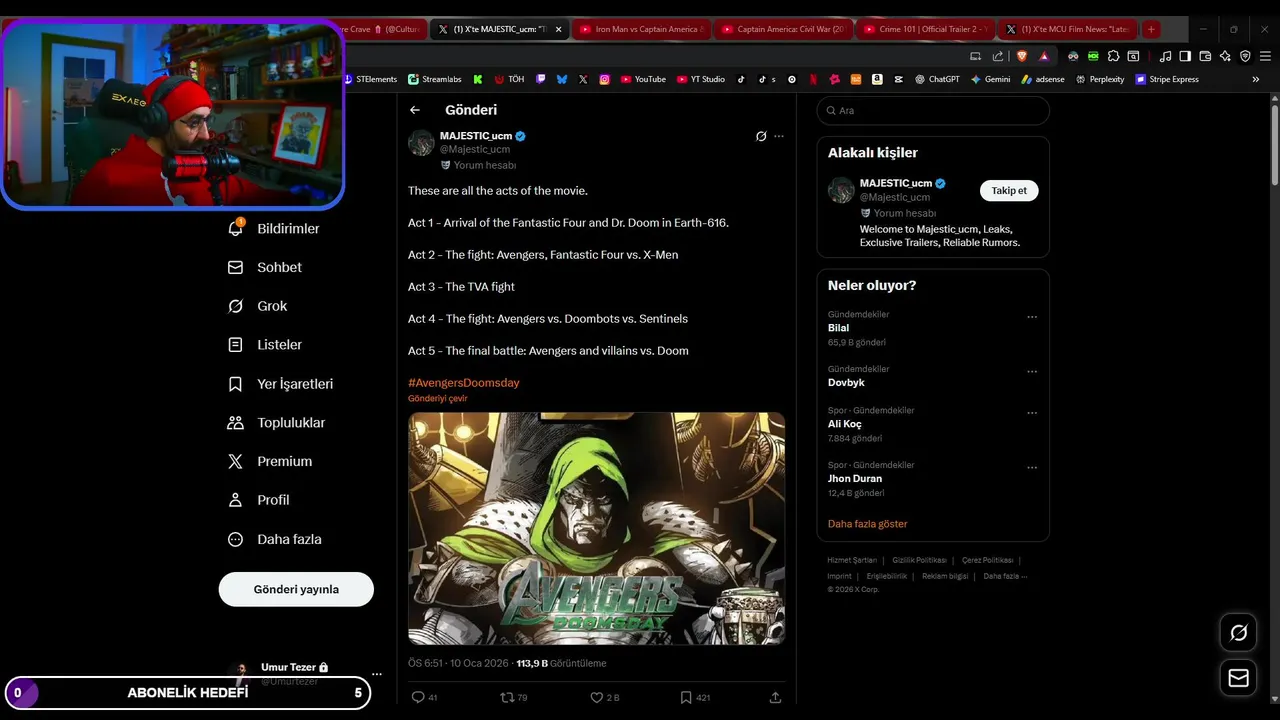Close the X'te MAJESTIC_ucm tab
This screenshot has height=720, width=1280.
559,29
